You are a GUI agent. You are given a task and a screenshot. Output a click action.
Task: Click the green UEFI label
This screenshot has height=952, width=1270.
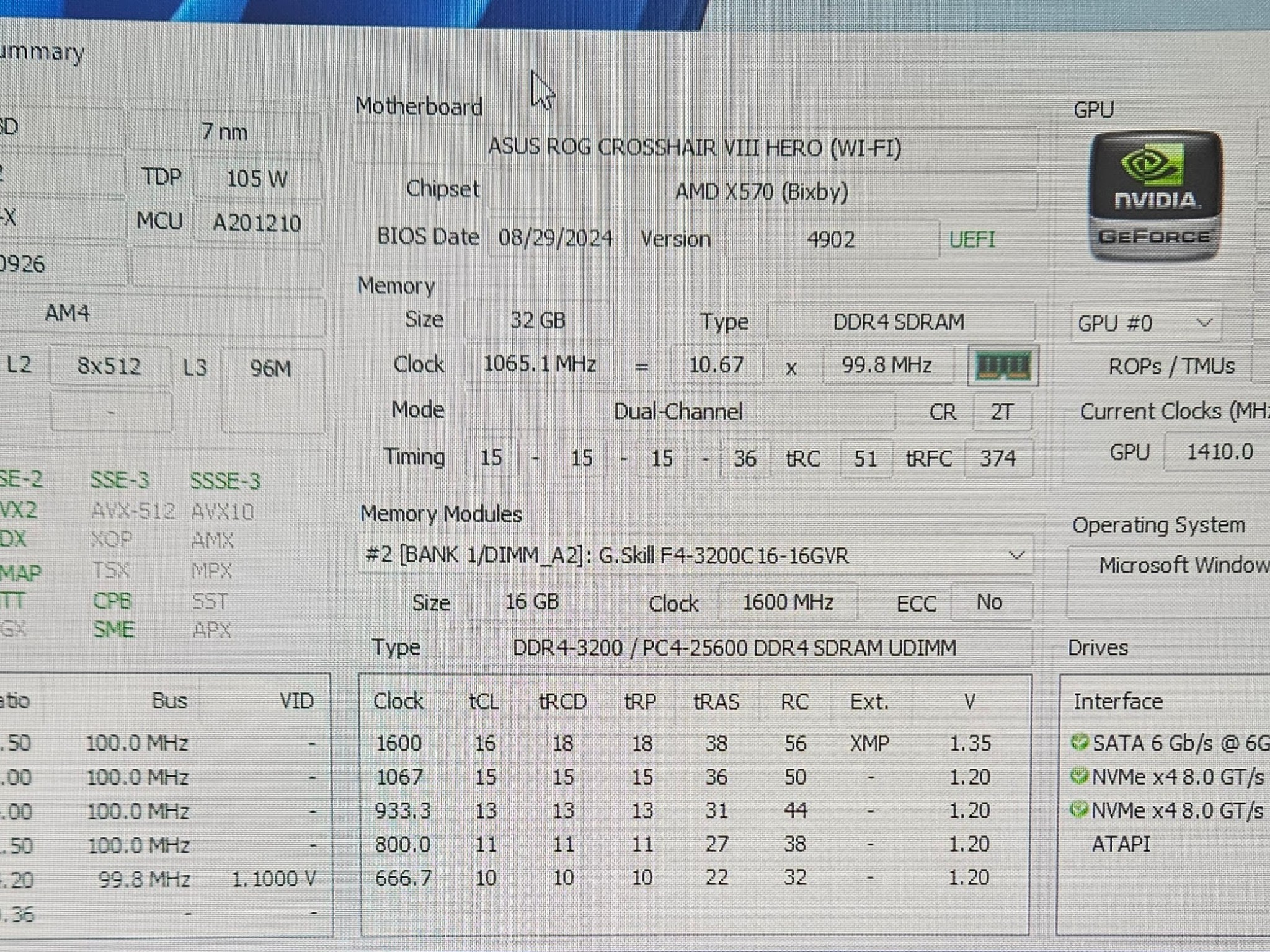pos(972,239)
